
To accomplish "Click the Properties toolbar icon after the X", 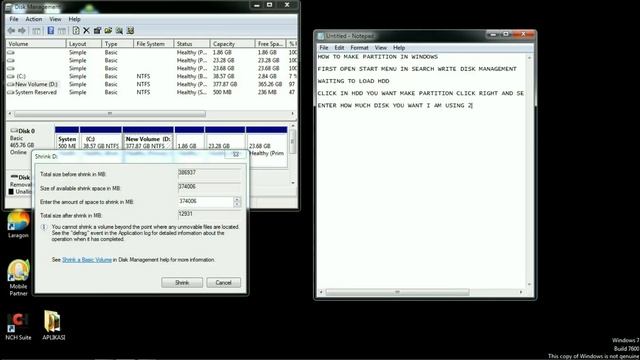I will [x=97, y=31].
